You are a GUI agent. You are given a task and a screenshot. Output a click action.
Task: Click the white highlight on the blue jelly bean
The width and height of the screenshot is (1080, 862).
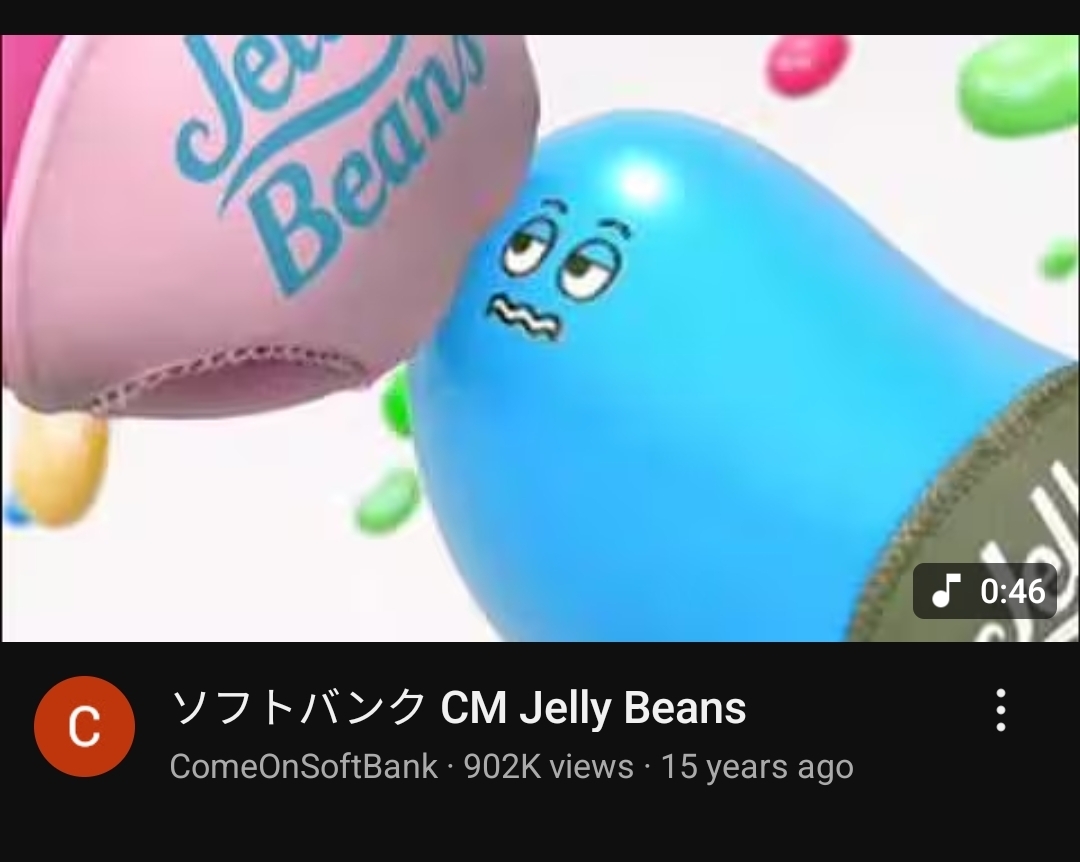click(642, 183)
